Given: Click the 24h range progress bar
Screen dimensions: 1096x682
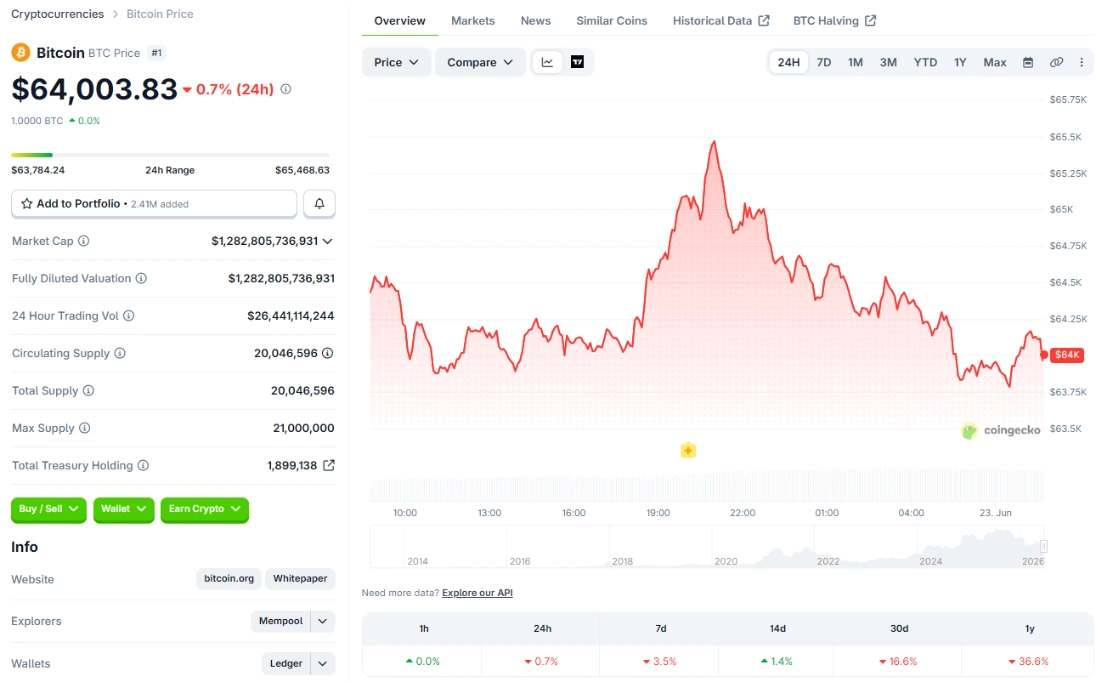Looking at the screenshot, I should [x=170, y=155].
